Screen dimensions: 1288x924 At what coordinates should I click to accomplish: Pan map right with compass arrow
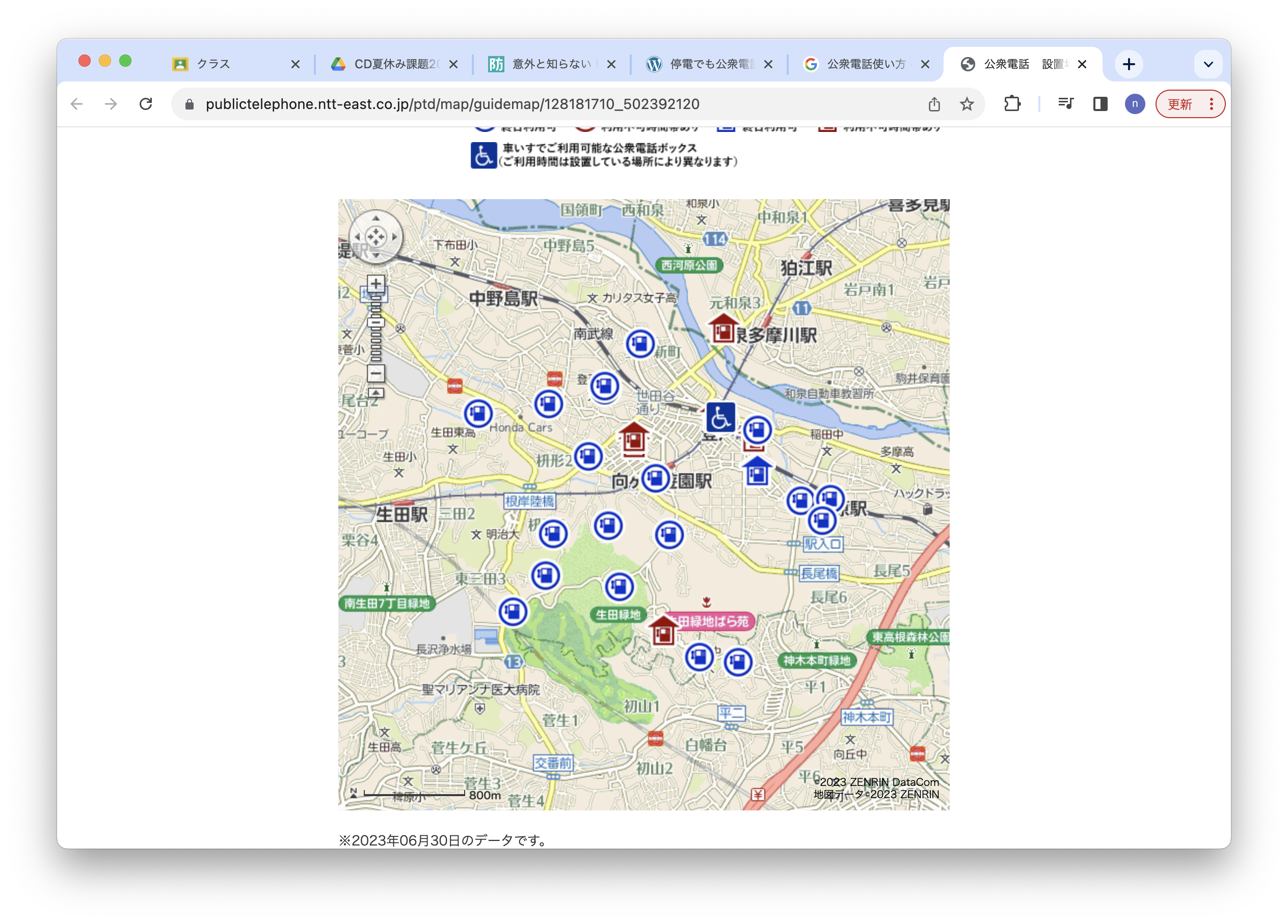coord(395,236)
